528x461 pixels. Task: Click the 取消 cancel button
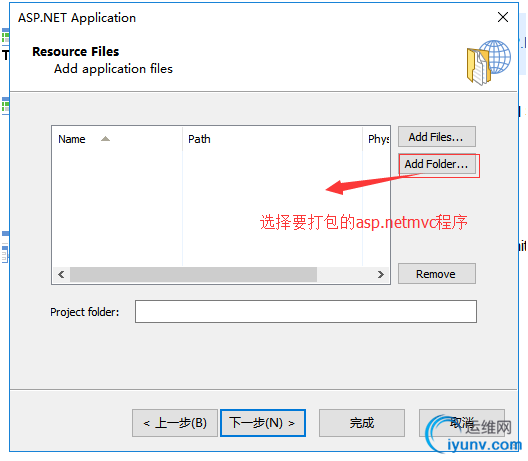click(462, 423)
